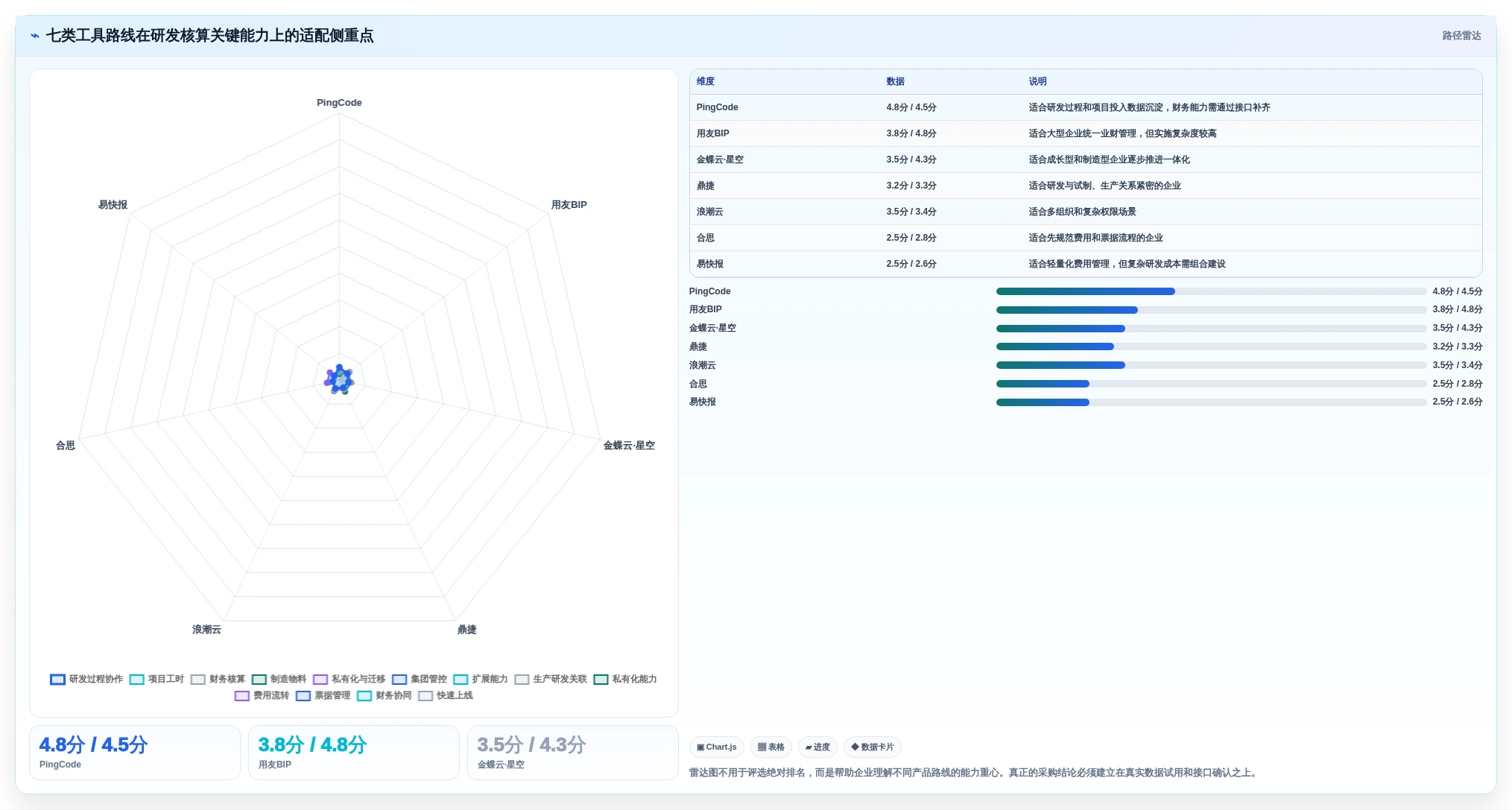Click the 路径雷达 label in the header
Screen dimensions: 1512x810
1461,36
